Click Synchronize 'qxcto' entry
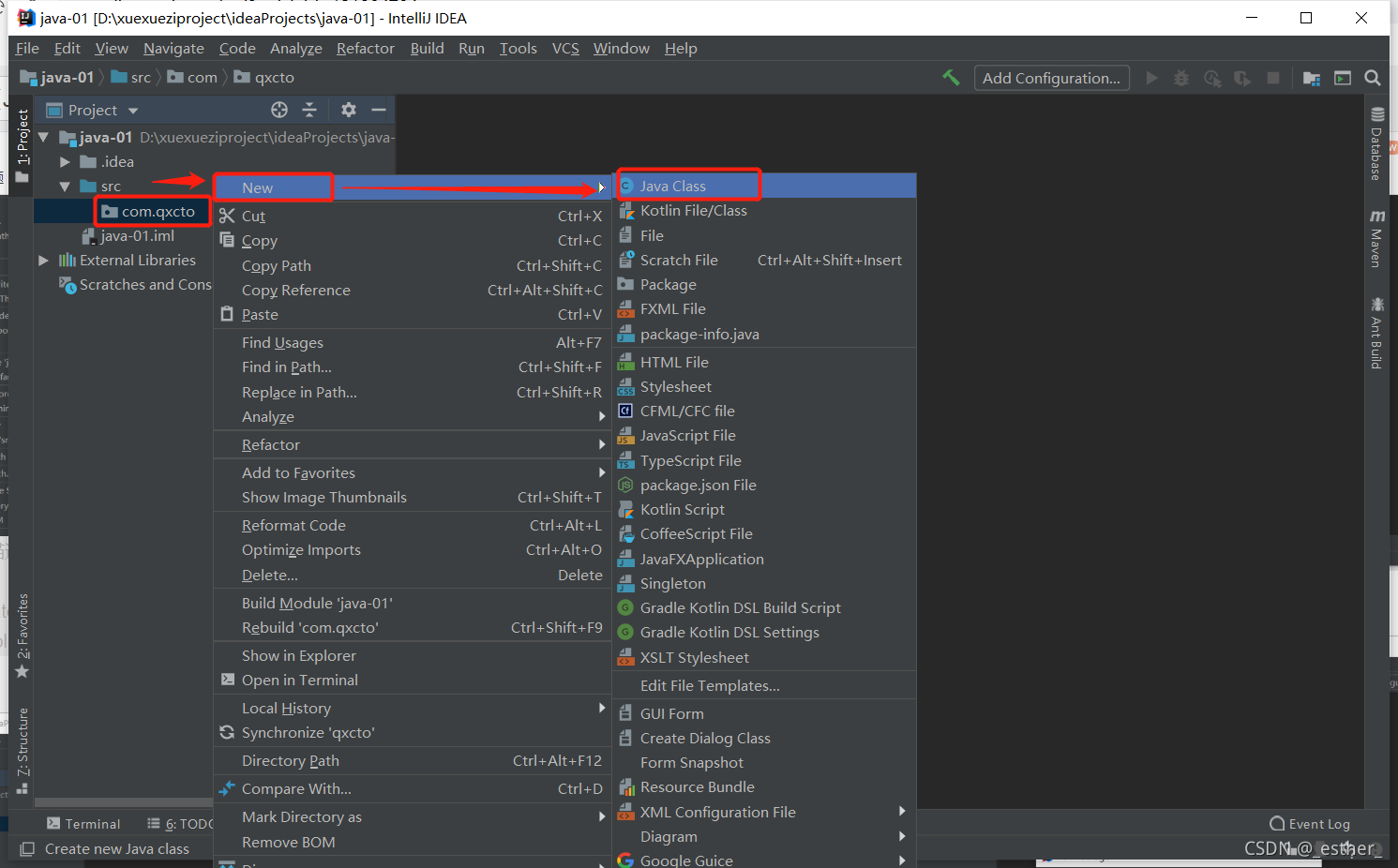Viewport: 1398px width, 868px height. point(413,733)
